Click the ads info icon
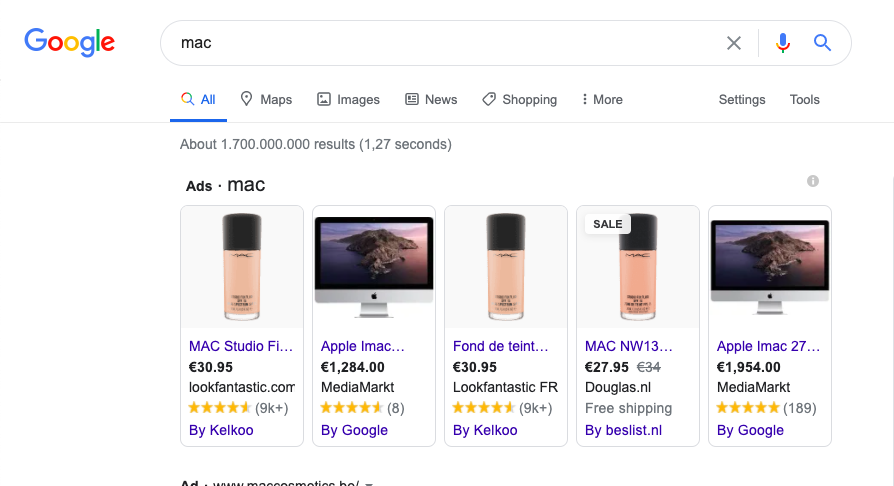This screenshot has height=486, width=894. tap(813, 181)
